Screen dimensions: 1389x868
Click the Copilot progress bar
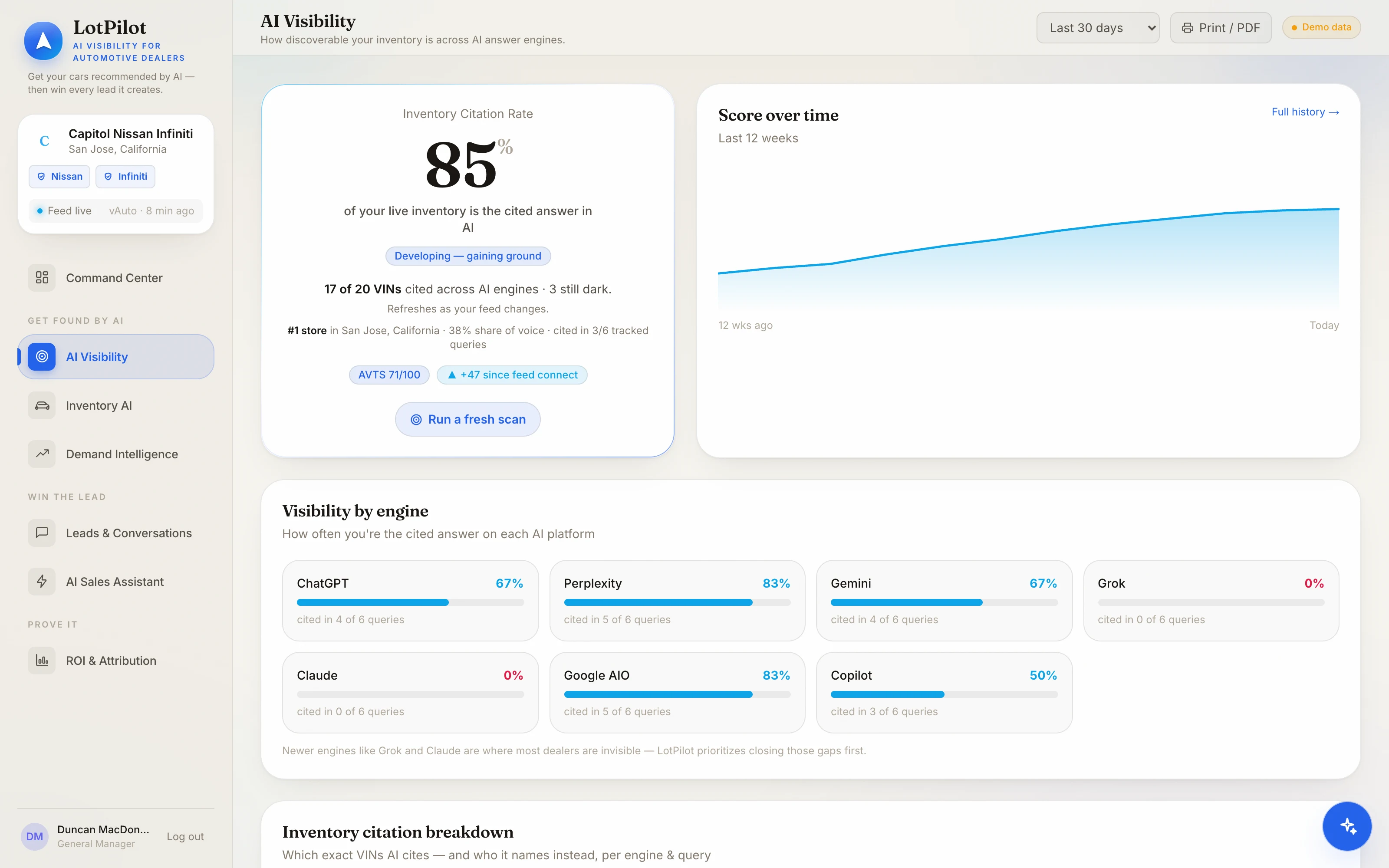pyautogui.click(x=944, y=694)
